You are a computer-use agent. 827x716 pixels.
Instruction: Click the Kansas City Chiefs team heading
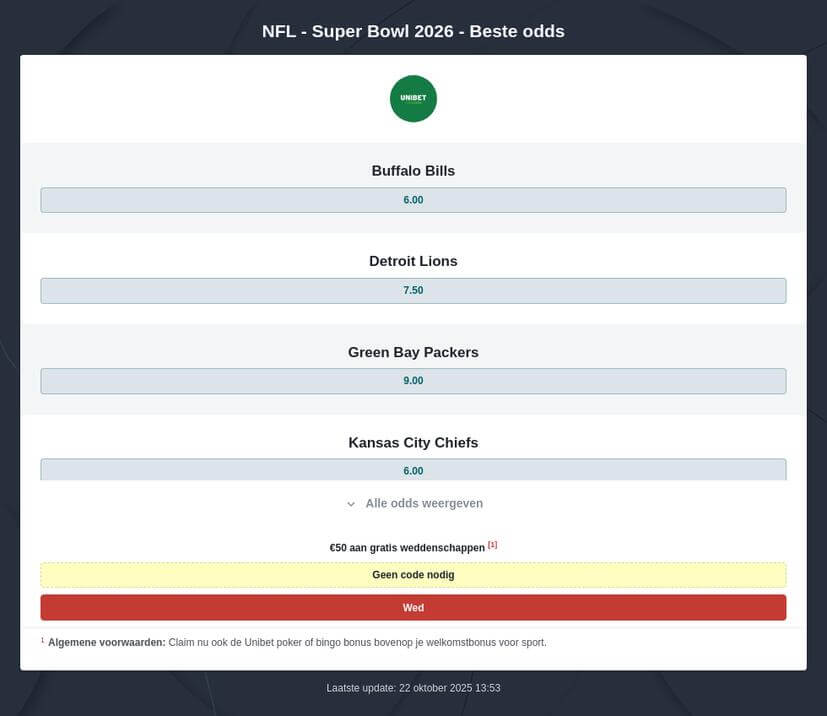(x=413, y=442)
